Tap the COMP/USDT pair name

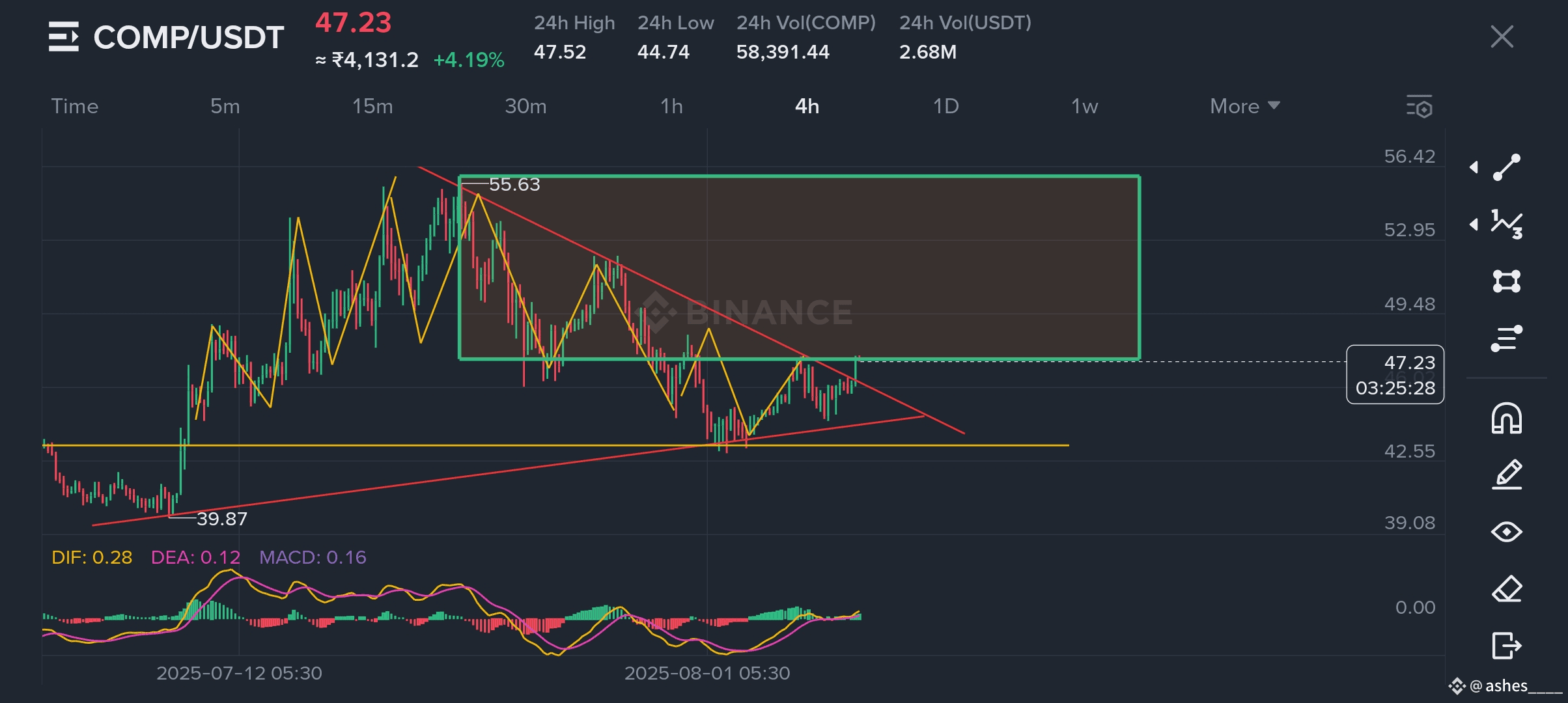pyautogui.click(x=189, y=37)
